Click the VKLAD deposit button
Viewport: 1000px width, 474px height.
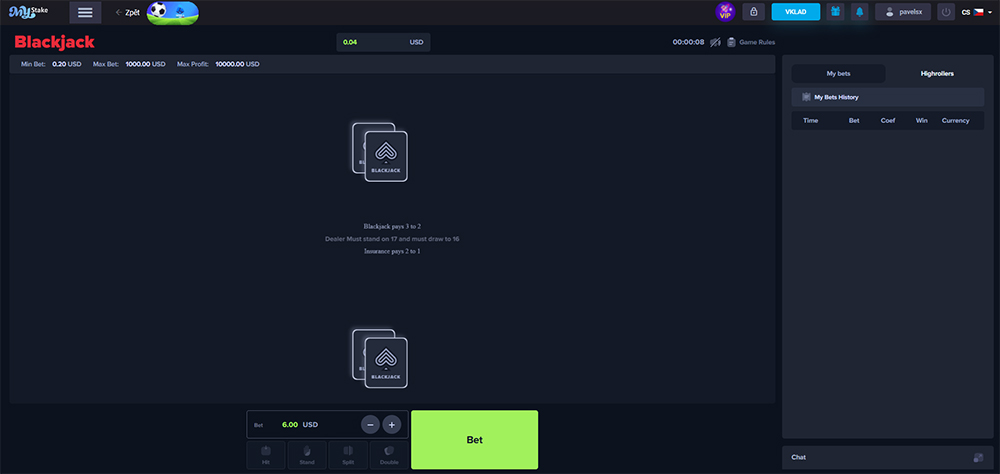(795, 11)
